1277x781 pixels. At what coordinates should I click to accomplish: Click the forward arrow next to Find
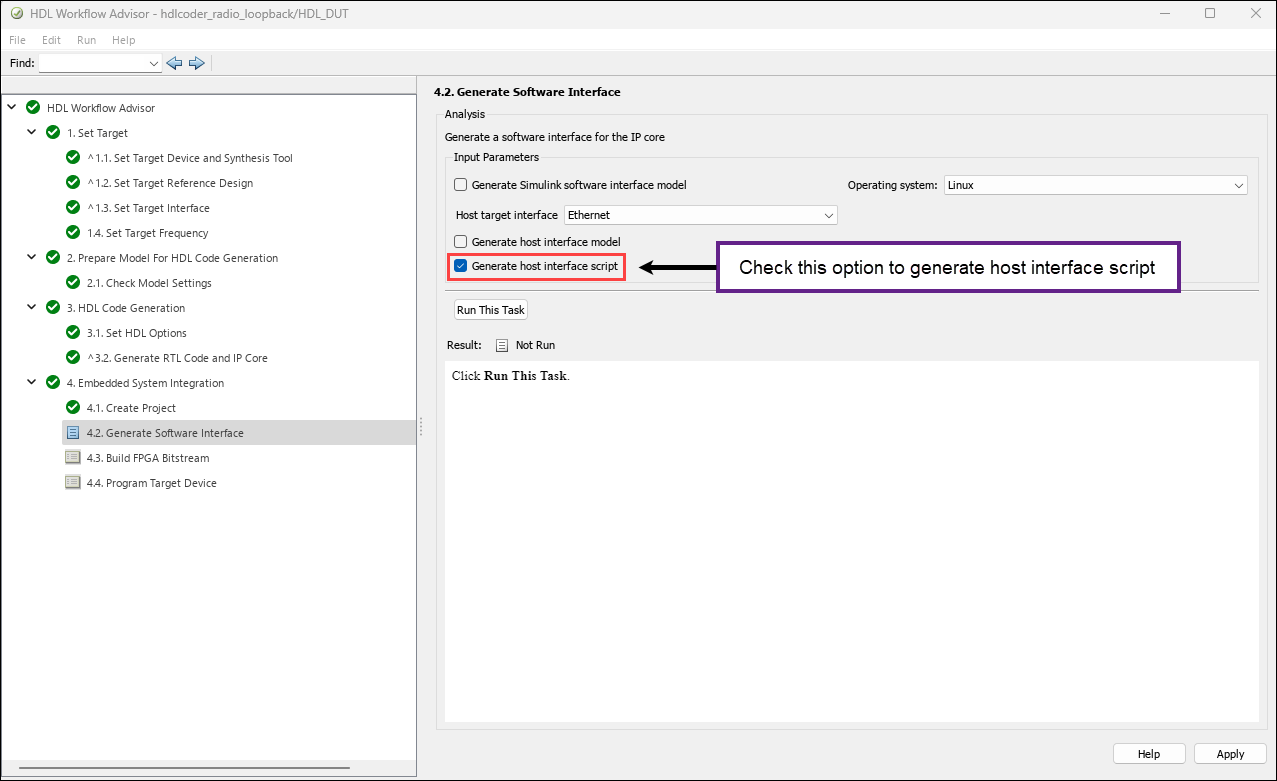(196, 63)
